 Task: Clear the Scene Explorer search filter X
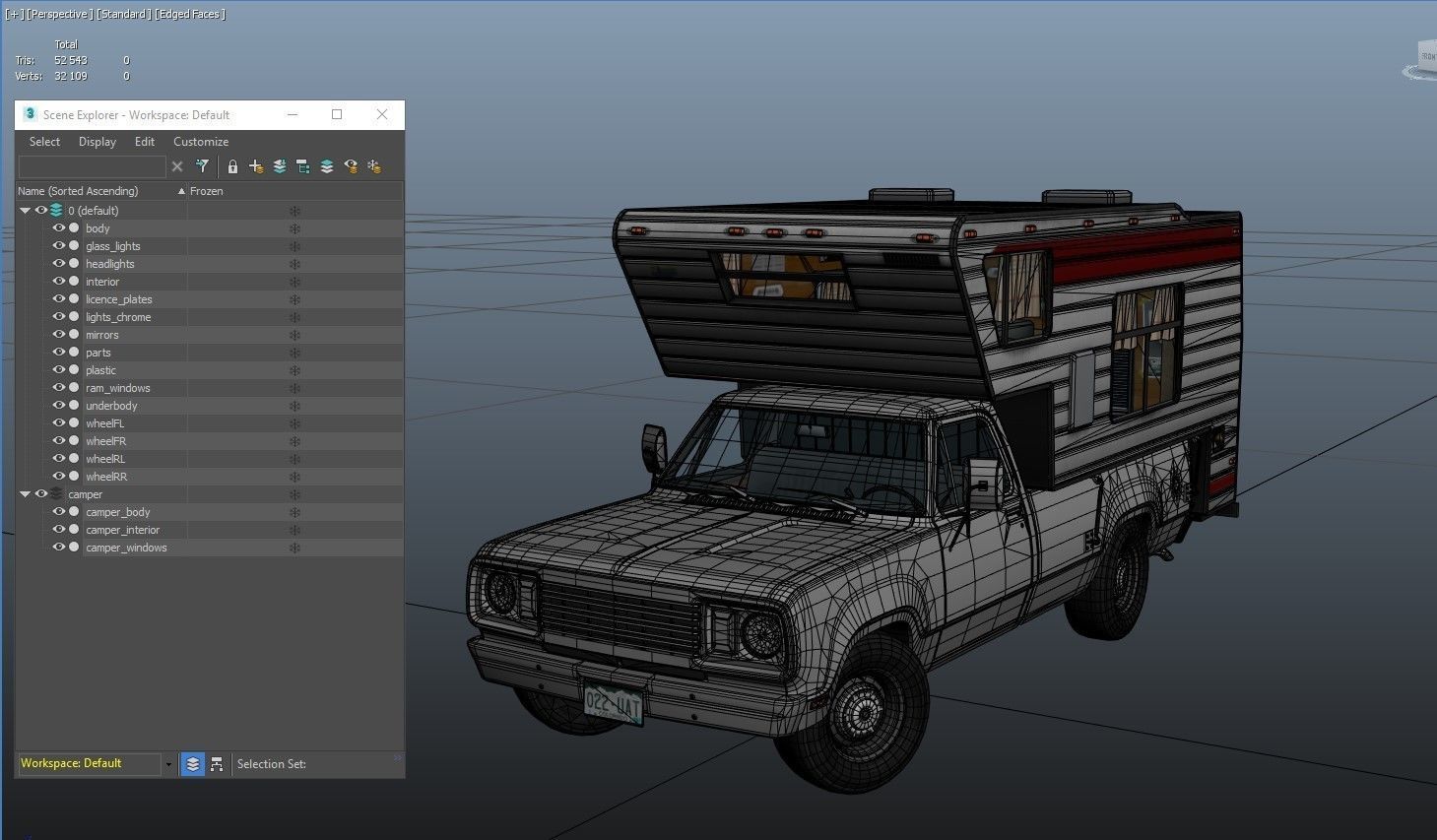pyautogui.click(x=177, y=166)
